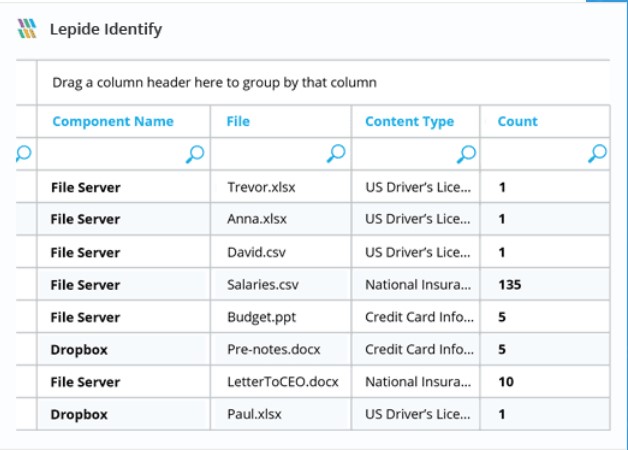
Task: Click Dropbox in the Pre-notes.docx row
Action: click(79, 350)
